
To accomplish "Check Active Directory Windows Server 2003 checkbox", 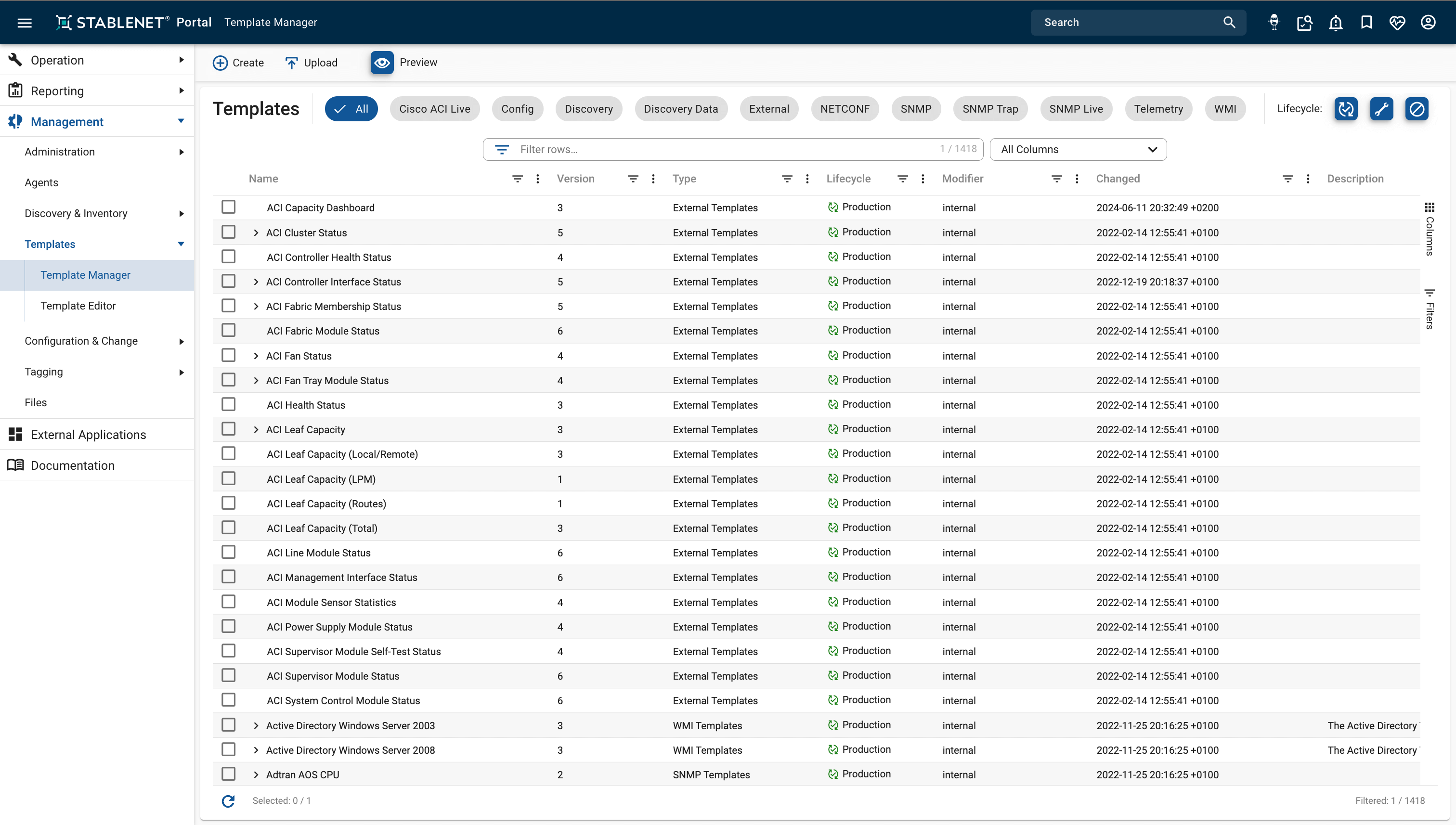I will (228, 725).
